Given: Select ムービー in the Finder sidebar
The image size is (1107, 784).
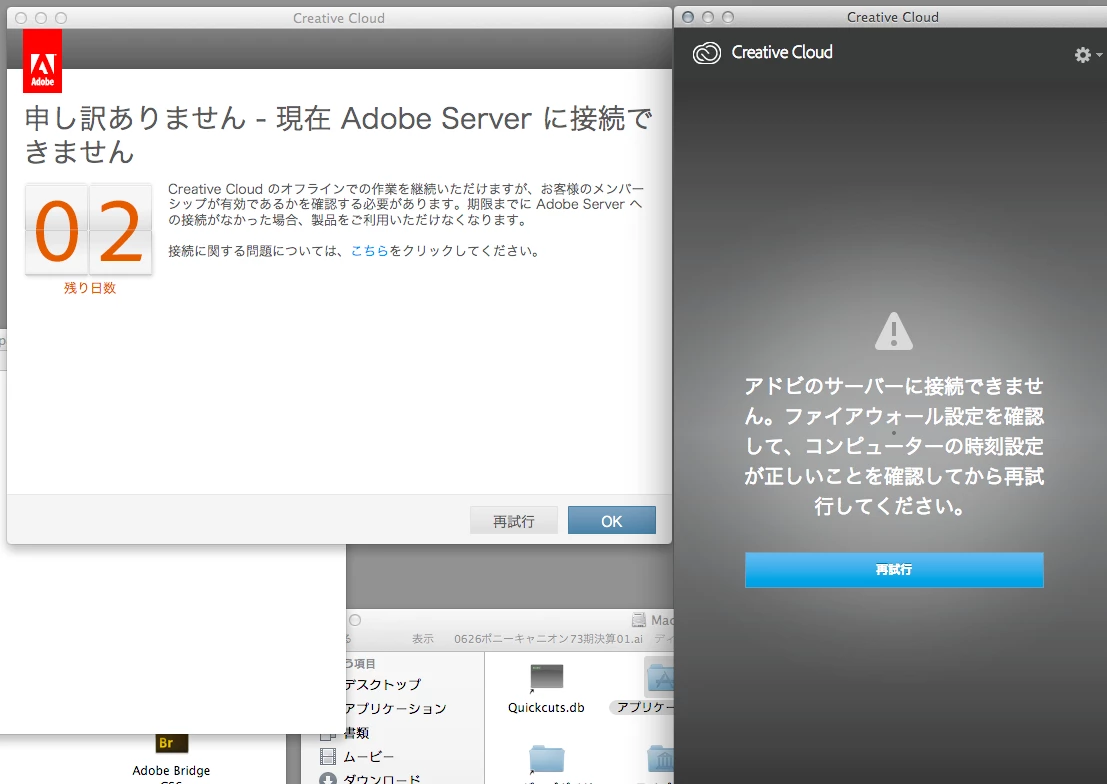Looking at the screenshot, I should pyautogui.click(x=369, y=757).
